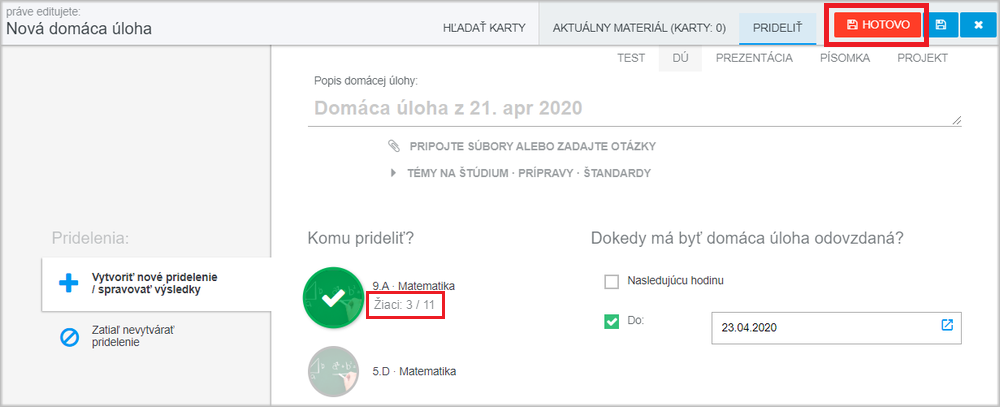Choose TEST assignment type

pyautogui.click(x=631, y=58)
